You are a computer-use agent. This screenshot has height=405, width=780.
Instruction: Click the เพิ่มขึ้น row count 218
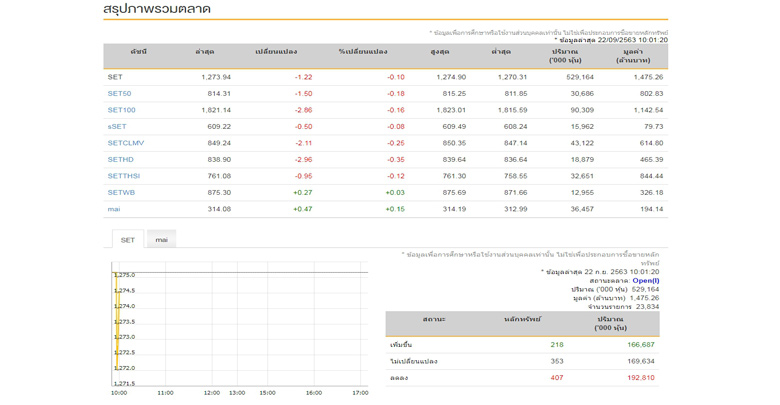point(556,345)
